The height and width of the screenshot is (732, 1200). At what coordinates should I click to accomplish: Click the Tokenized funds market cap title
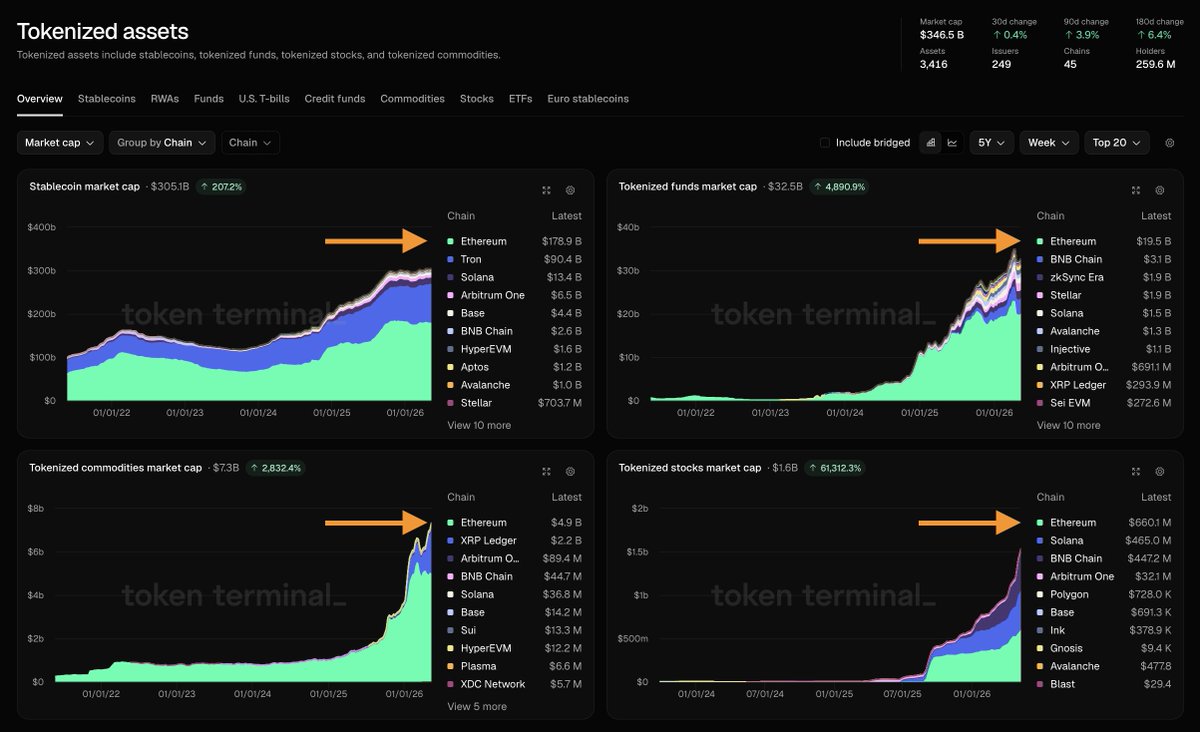tap(688, 186)
